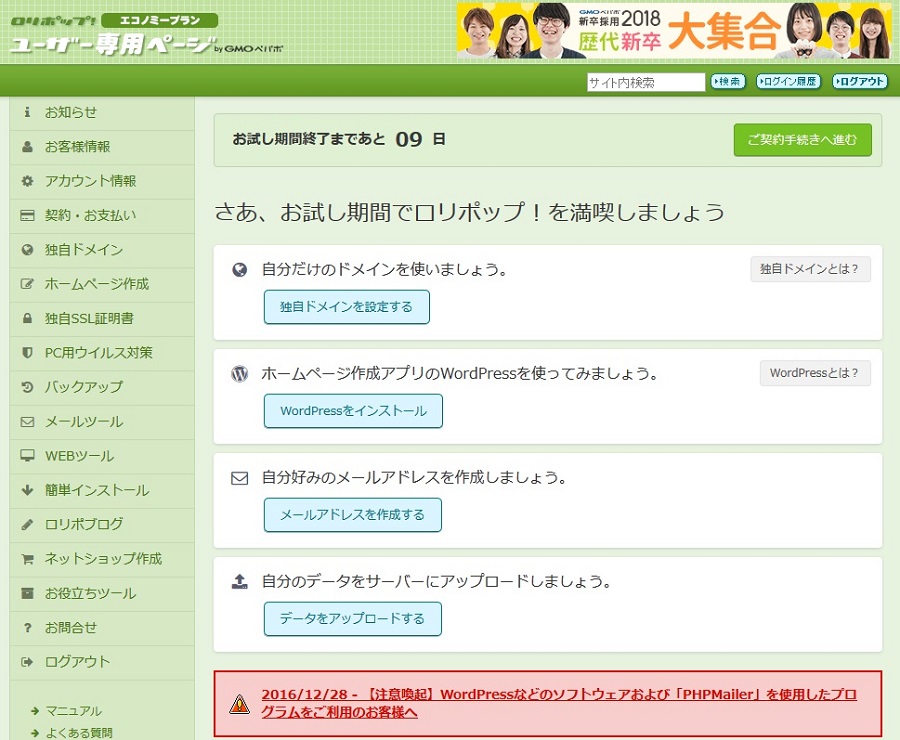
Task: Select 簡単インストール in the sidebar
Action: (102, 491)
